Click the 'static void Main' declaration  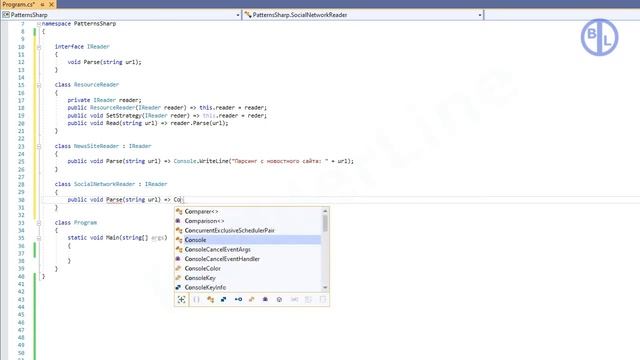point(117,238)
